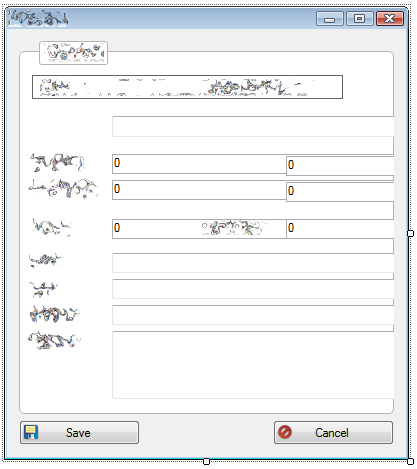The image size is (417, 469).
Task: Click the bordered banner box below the group header
Action: [x=187, y=87]
